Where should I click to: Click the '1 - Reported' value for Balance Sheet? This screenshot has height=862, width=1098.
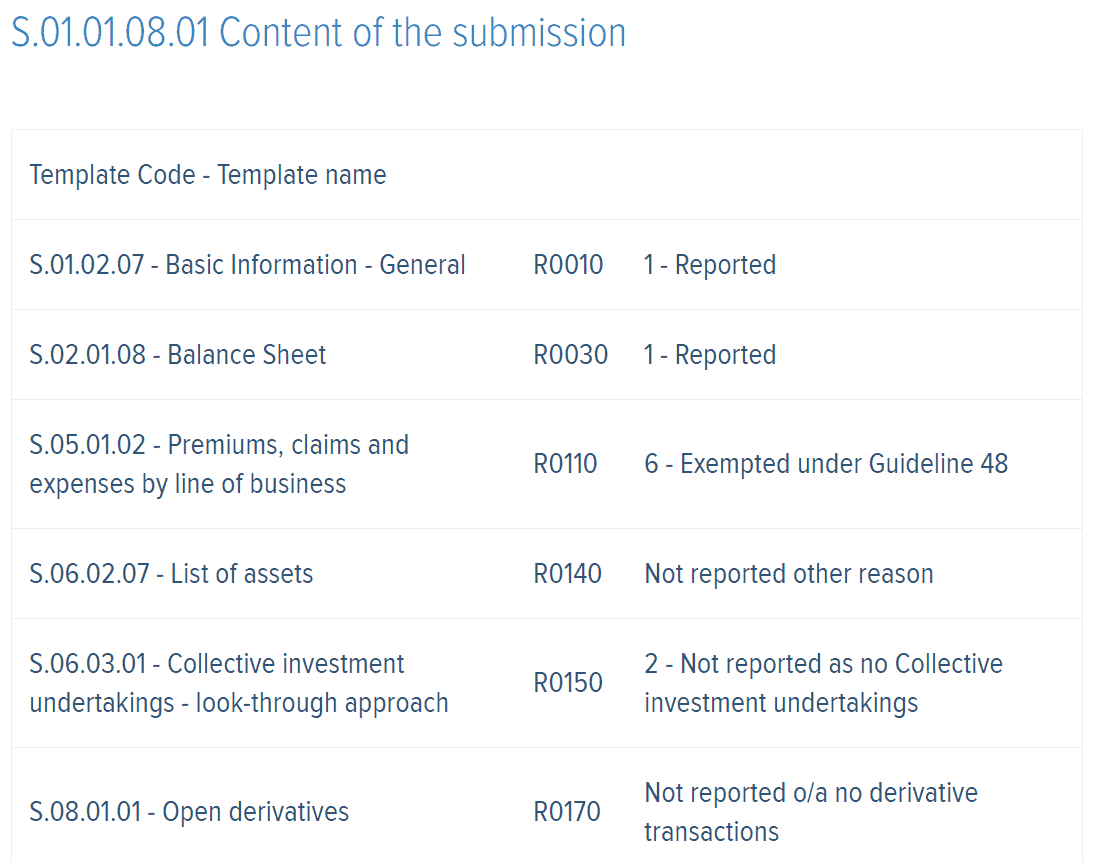click(710, 354)
